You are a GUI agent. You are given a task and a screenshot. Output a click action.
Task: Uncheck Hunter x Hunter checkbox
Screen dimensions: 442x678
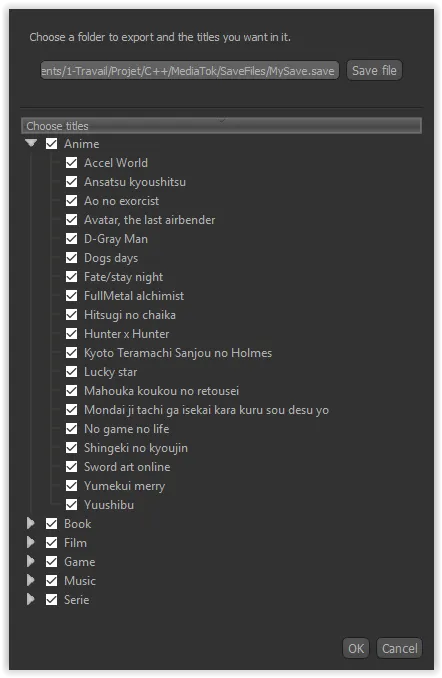click(x=71, y=334)
